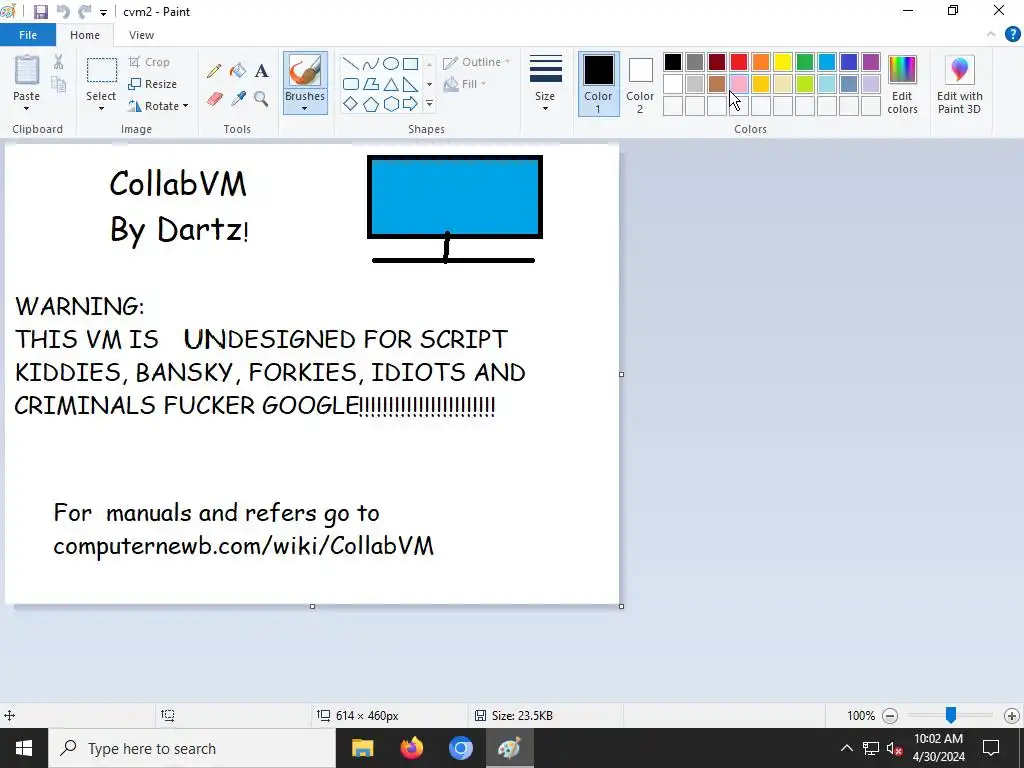This screenshot has height=768, width=1024.
Task: Click the Cut scissors icon
Action: coord(59,62)
